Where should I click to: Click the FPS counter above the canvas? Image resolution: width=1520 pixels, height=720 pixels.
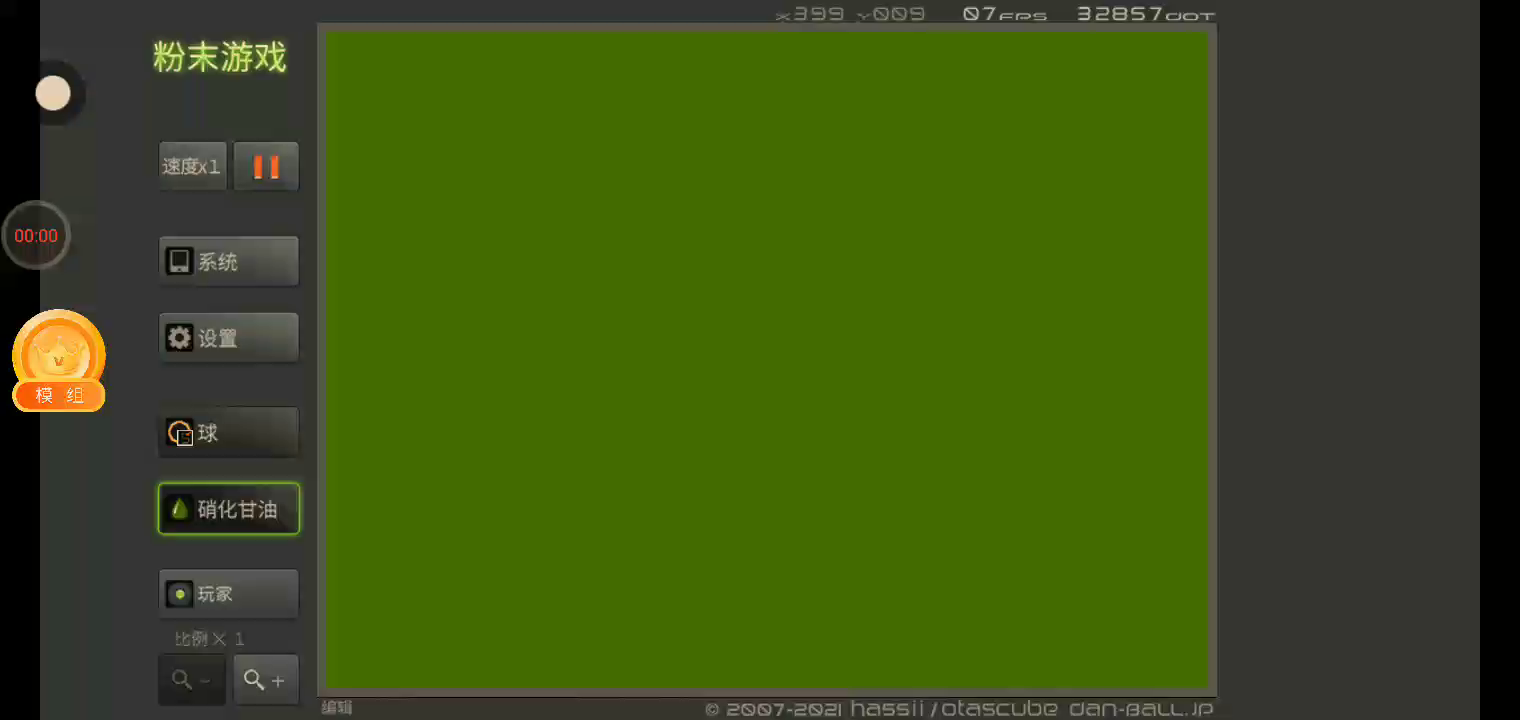click(x=1005, y=14)
